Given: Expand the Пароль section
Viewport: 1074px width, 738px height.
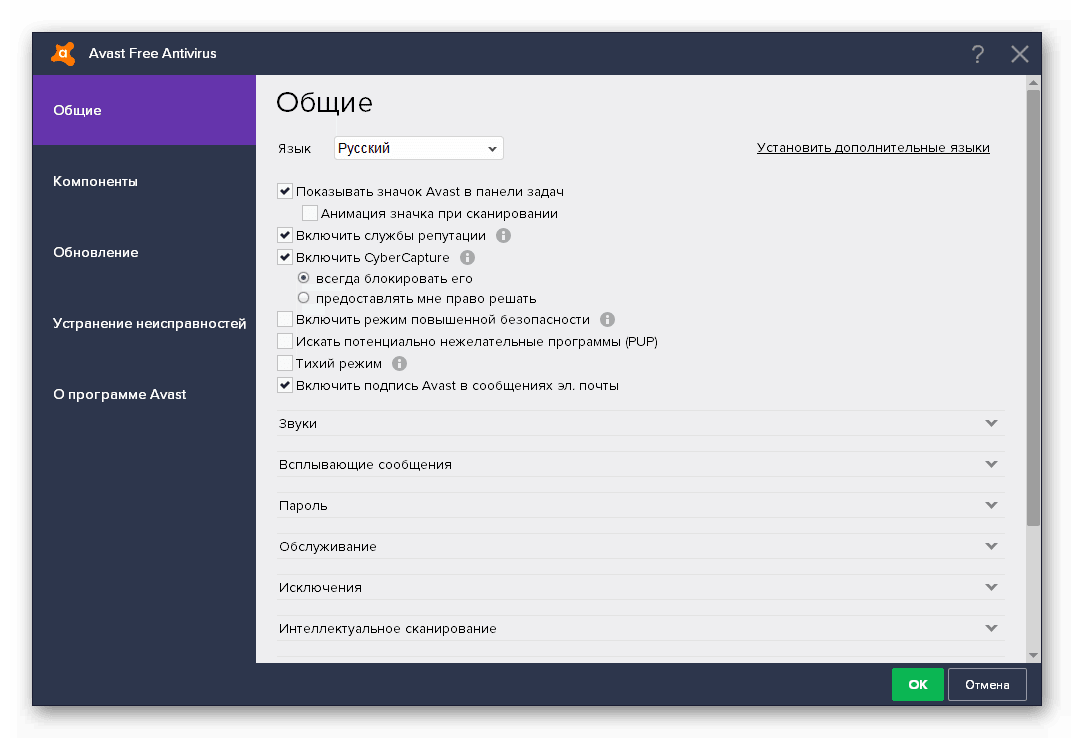Looking at the screenshot, I should click(640, 506).
